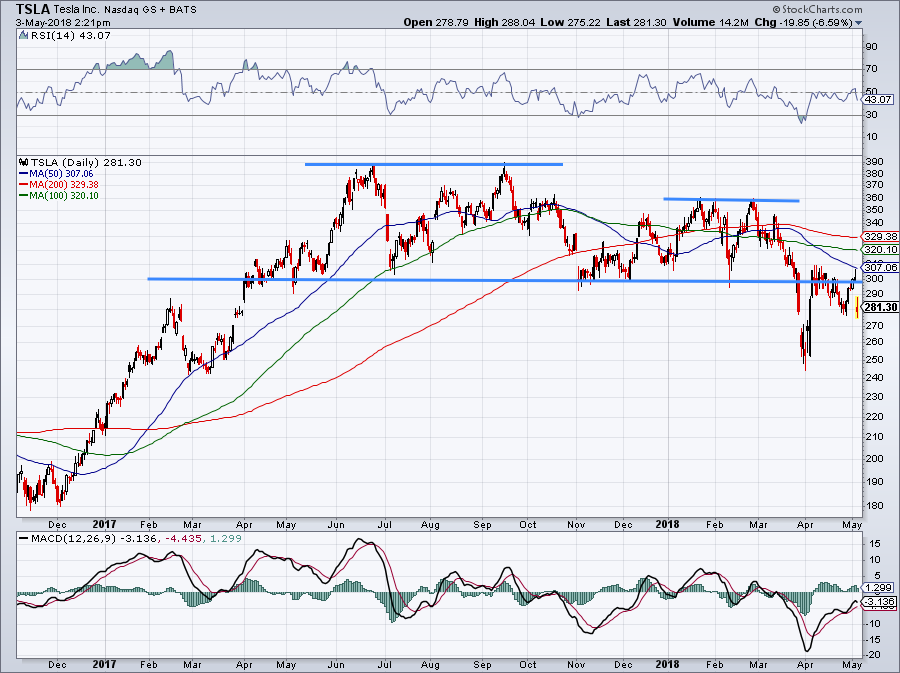Click the Oct label under the MACD panel

point(527,664)
